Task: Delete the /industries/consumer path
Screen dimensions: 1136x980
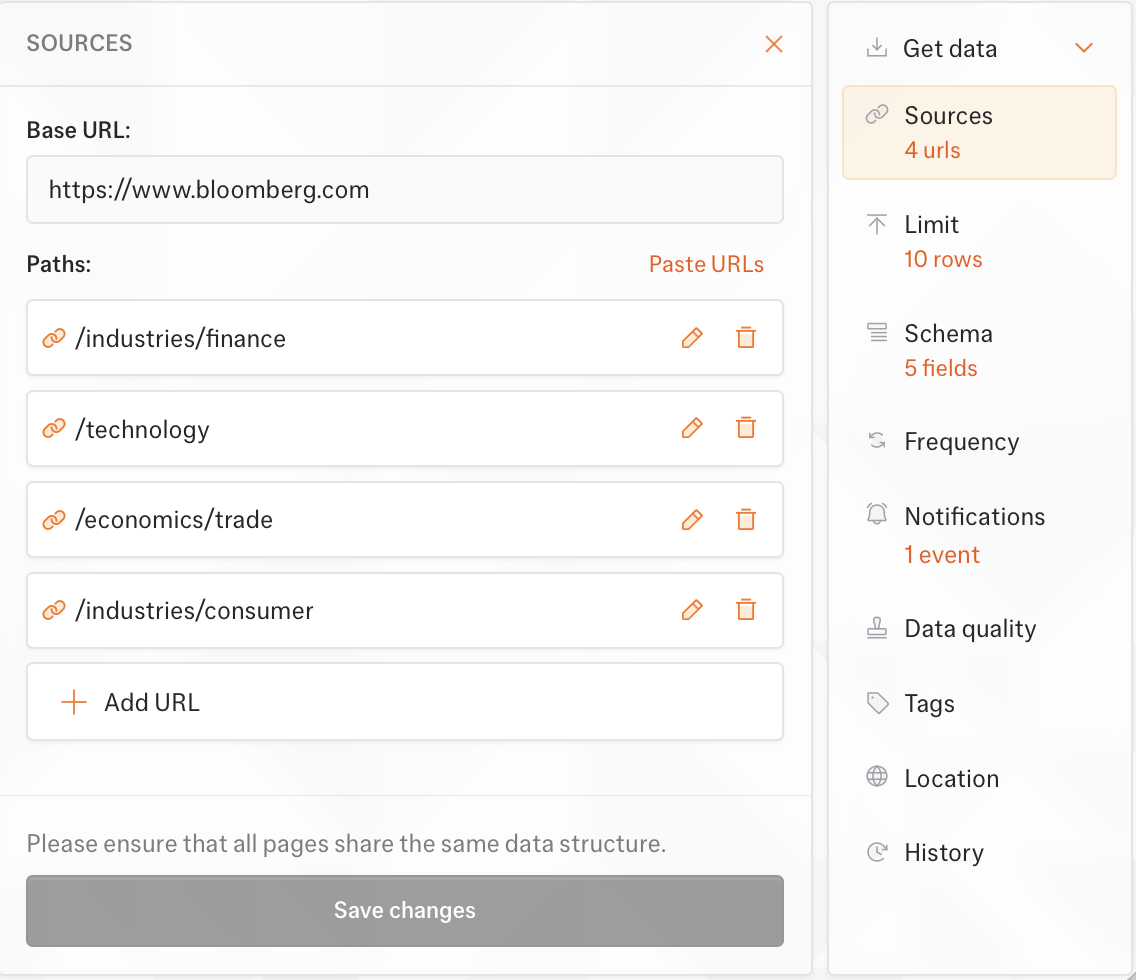Action: pyautogui.click(x=745, y=610)
